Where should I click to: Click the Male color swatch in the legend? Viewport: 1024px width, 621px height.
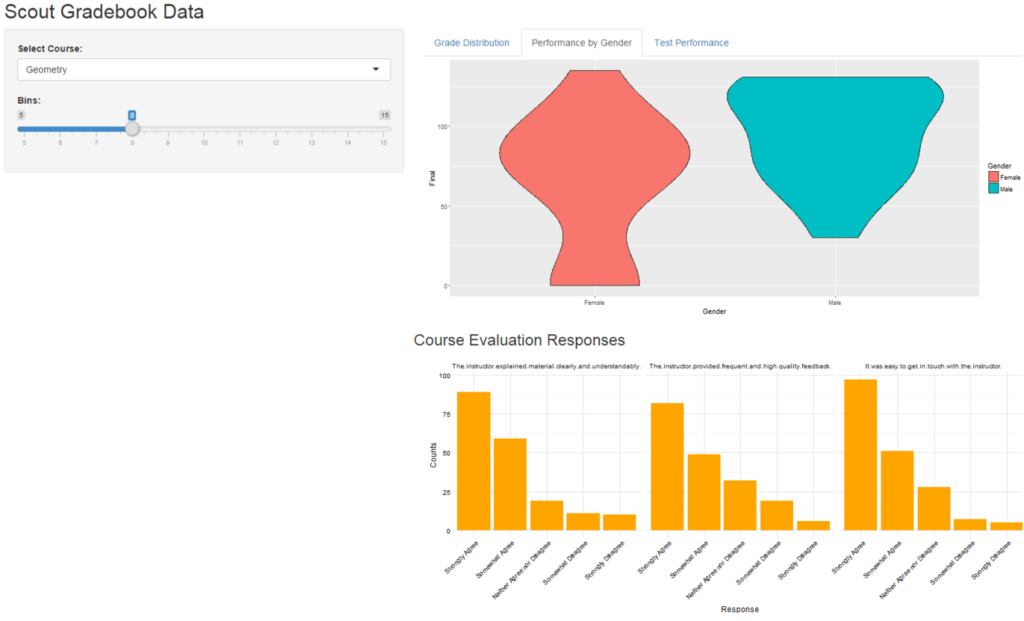coord(993,189)
